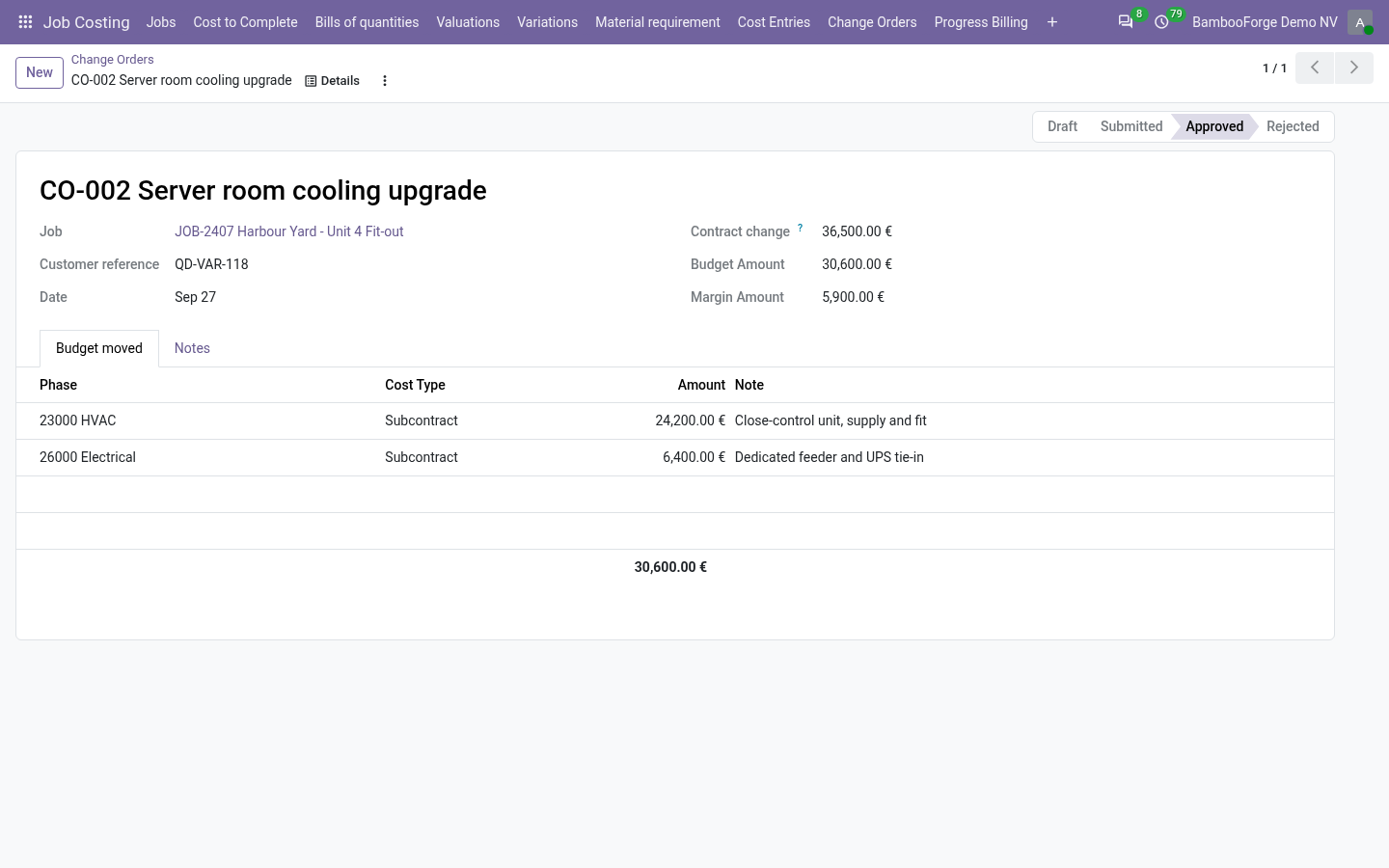Go to the previous record arrow
Viewport: 1389px width, 868px height.
(1315, 68)
